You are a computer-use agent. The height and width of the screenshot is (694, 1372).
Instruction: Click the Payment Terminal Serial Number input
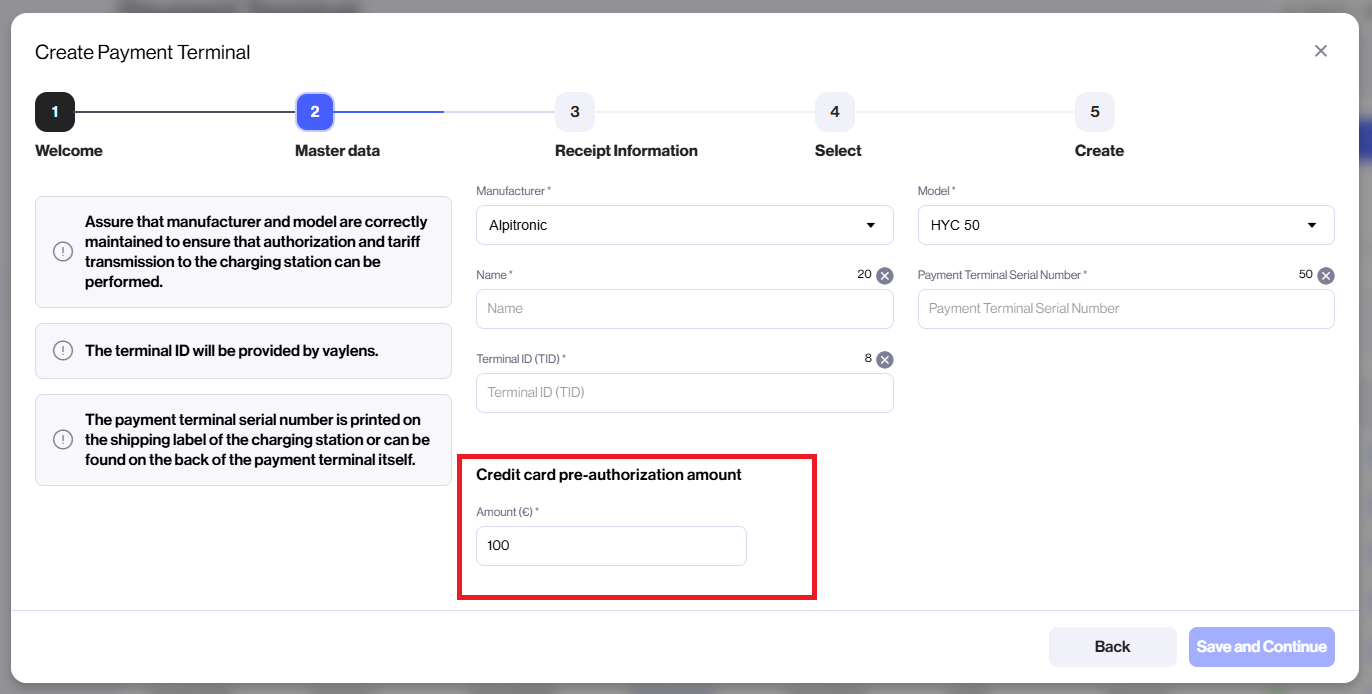[x=1126, y=309]
